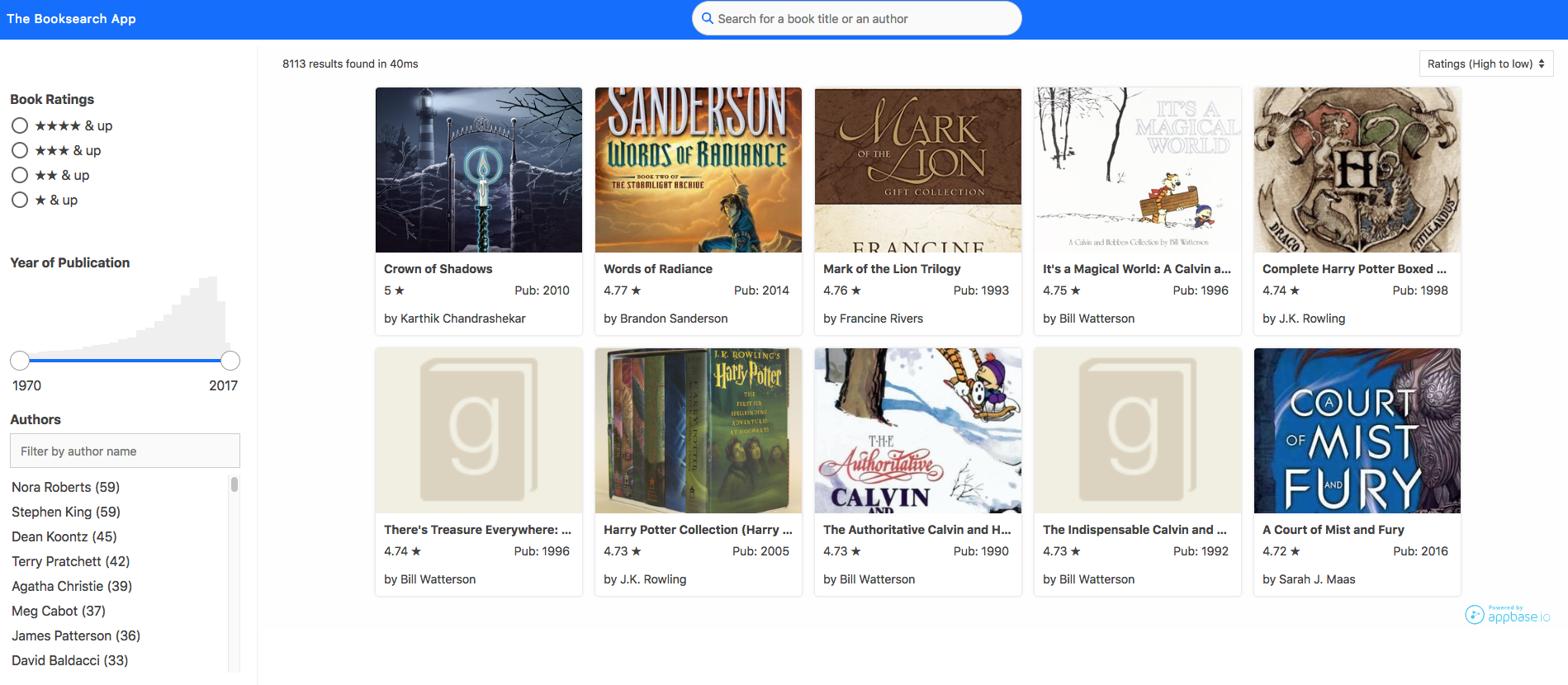
Task: Filter by author Terry Pratchett (42)
Action: pyautogui.click(x=71, y=561)
